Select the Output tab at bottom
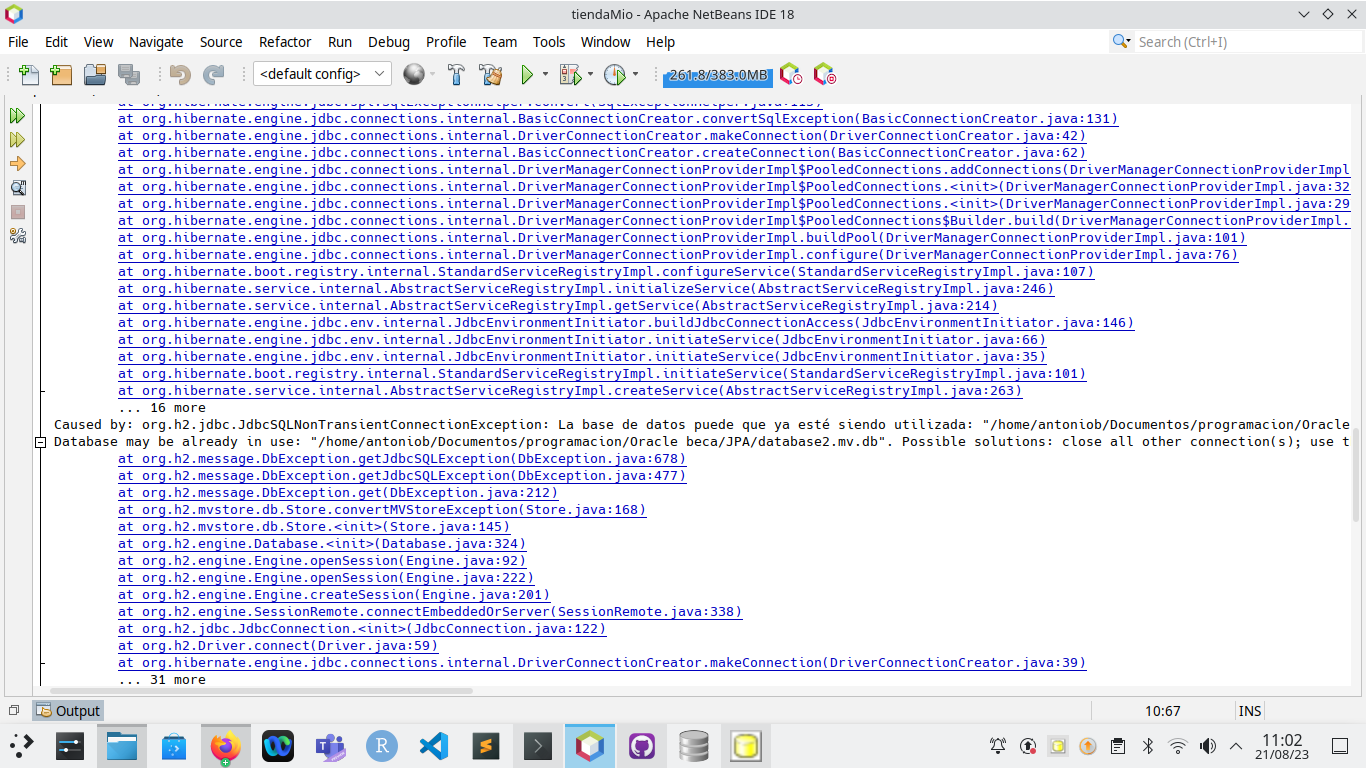Viewport: 1366px width, 768px height. click(68, 711)
